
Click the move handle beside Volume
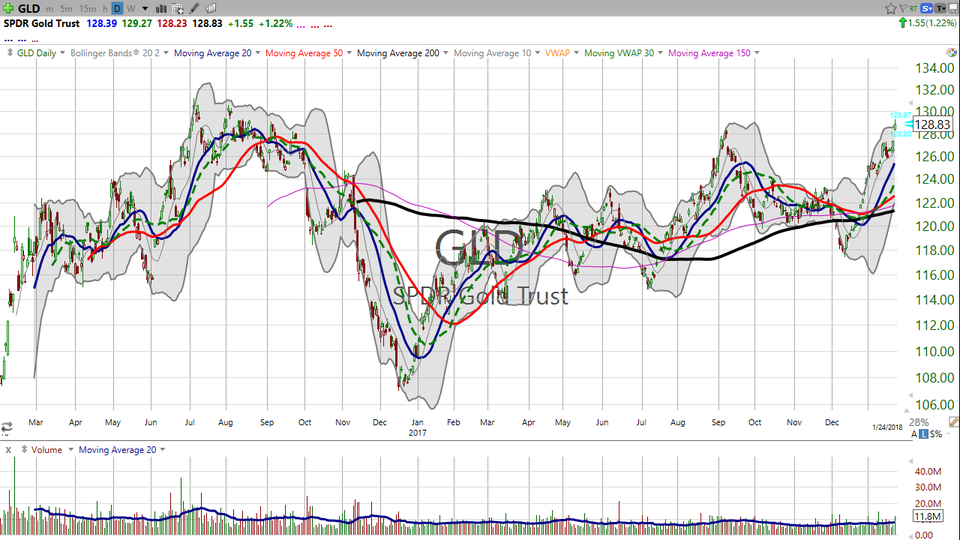(24, 449)
